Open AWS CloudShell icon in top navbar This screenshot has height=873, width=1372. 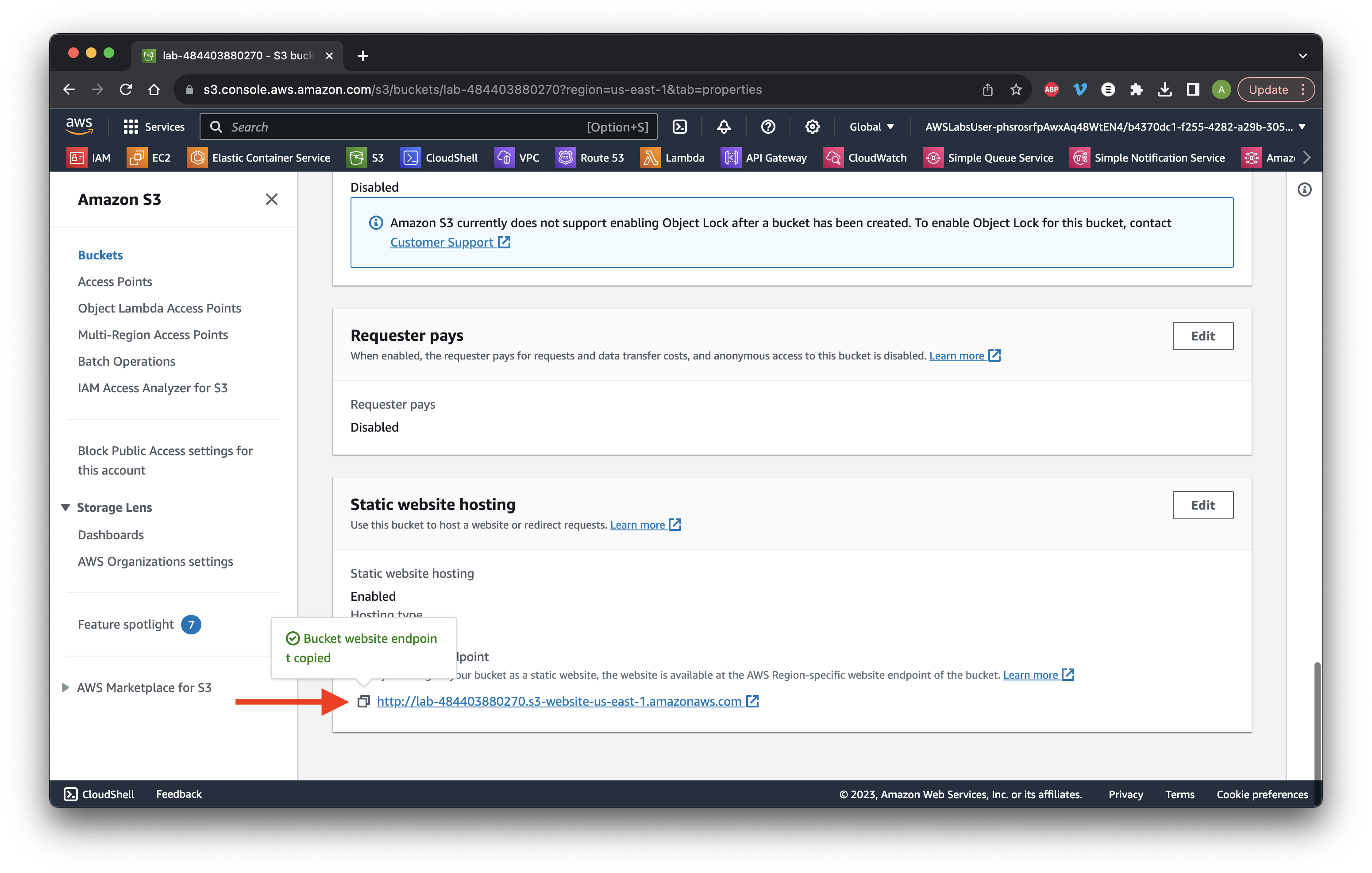coord(680,127)
